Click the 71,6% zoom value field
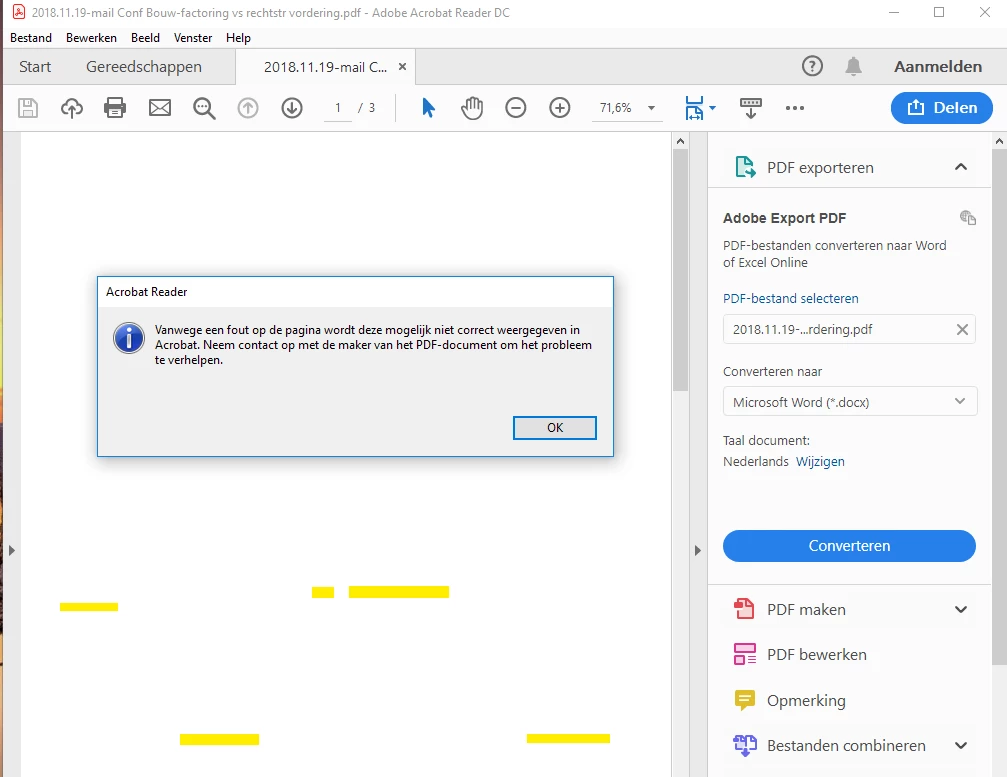Screen dimensions: 1007x777 point(616,108)
